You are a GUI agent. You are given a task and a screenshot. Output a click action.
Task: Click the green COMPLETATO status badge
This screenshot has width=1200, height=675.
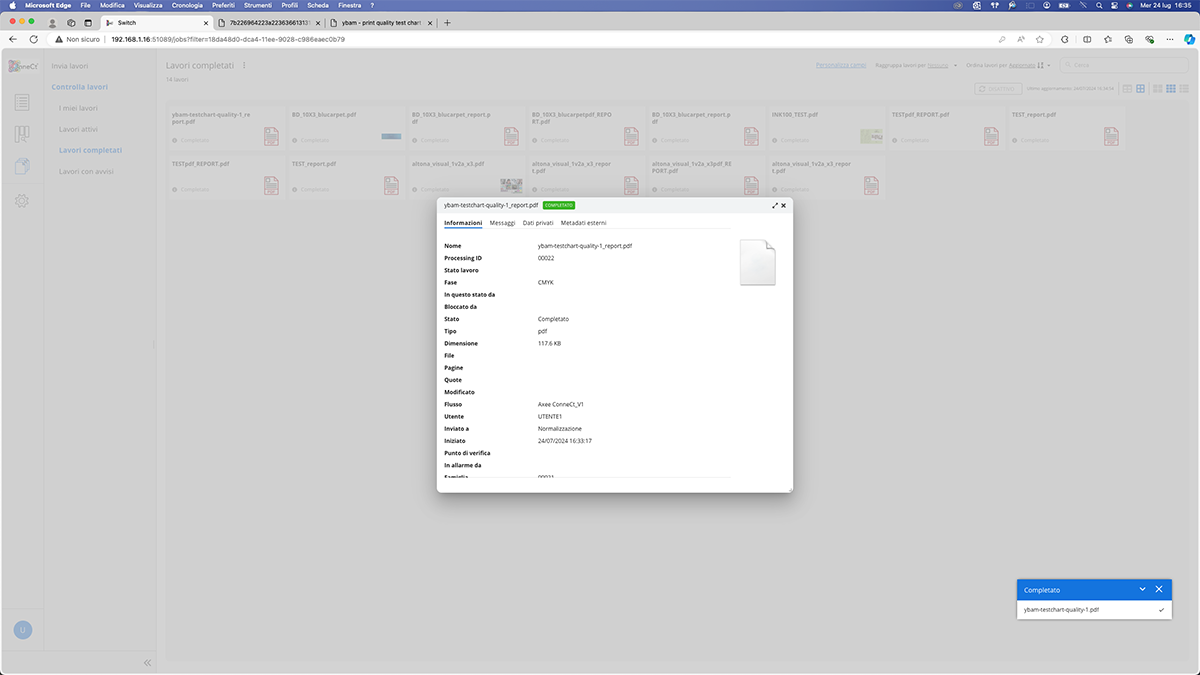click(x=559, y=205)
